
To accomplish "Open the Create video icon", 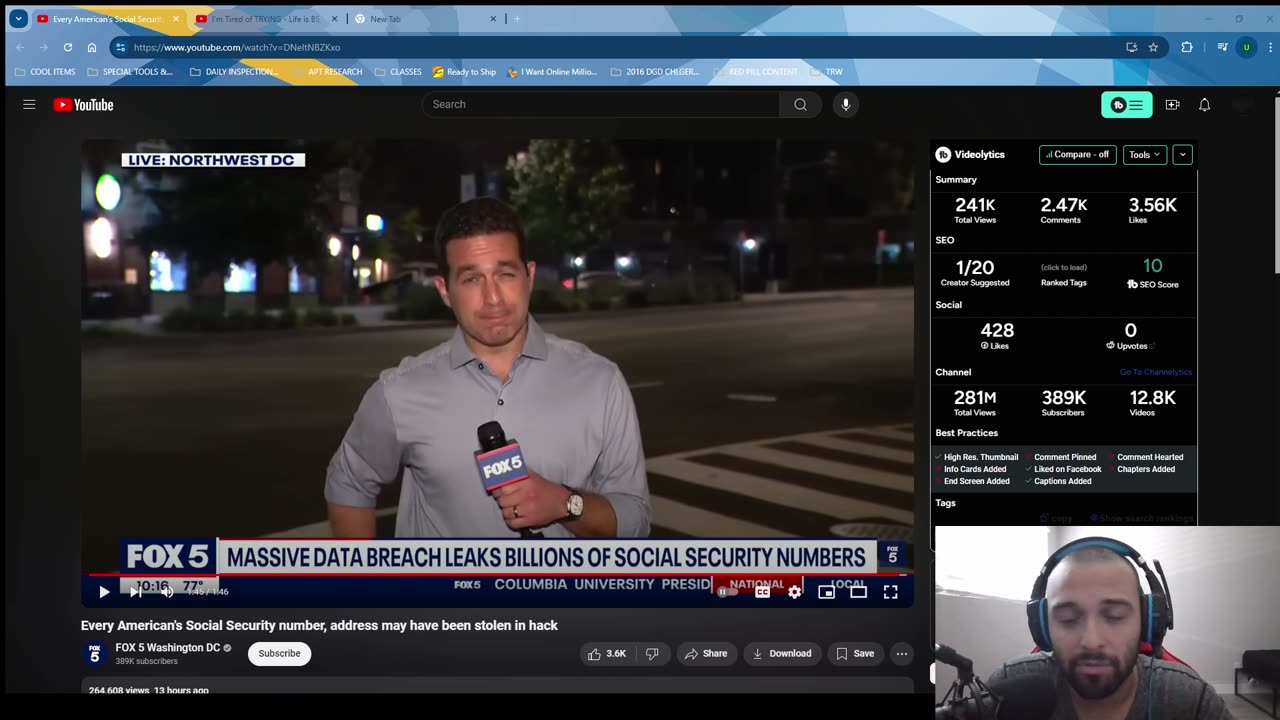I will (x=1172, y=104).
